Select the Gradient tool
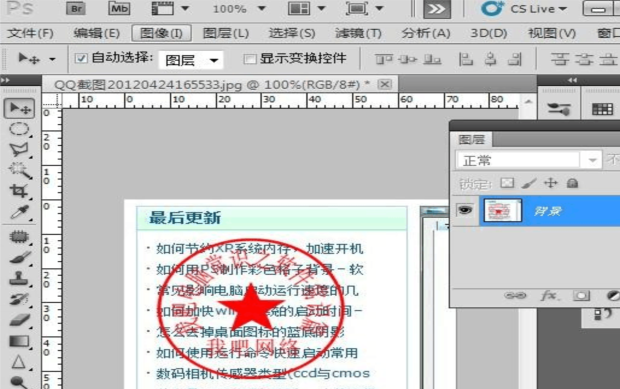The width and height of the screenshot is (620, 389). [x=19, y=341]
